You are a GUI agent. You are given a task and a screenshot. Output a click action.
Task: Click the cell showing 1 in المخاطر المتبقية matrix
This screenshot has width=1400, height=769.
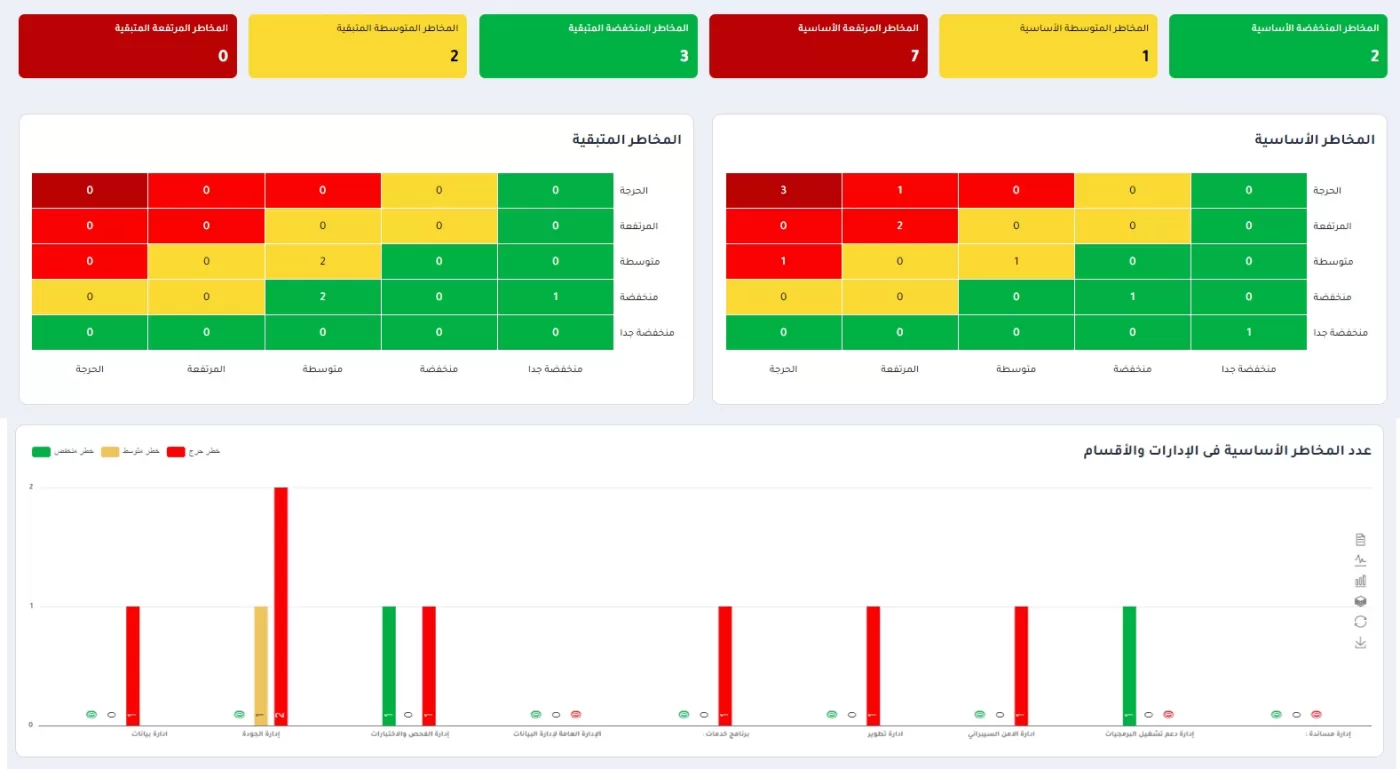click(x=555, y=297)
